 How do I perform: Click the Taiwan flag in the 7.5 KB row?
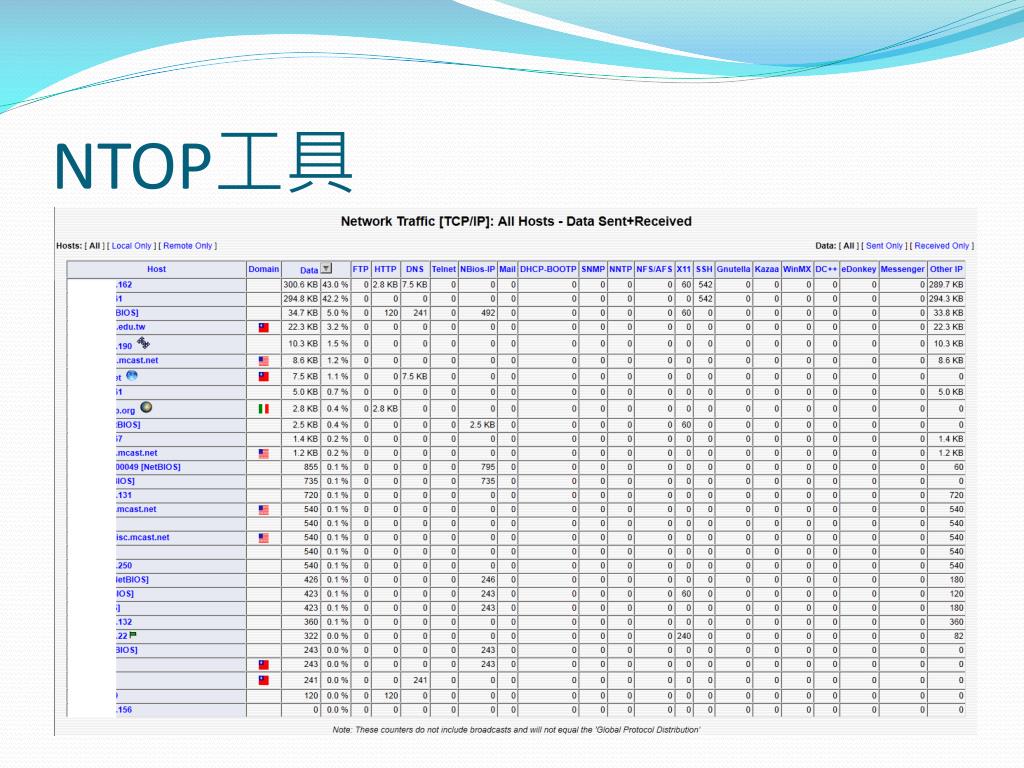264,377
